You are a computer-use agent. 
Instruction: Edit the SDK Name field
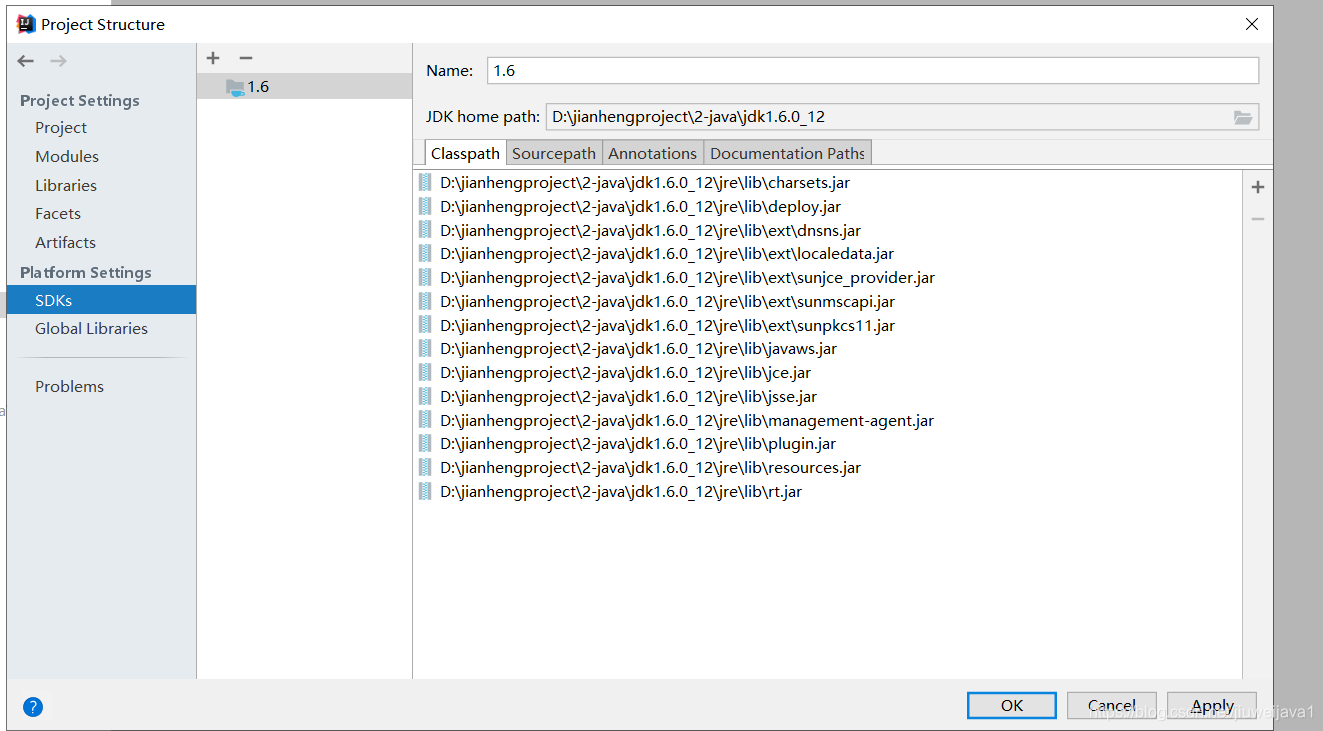coord(872,70)
